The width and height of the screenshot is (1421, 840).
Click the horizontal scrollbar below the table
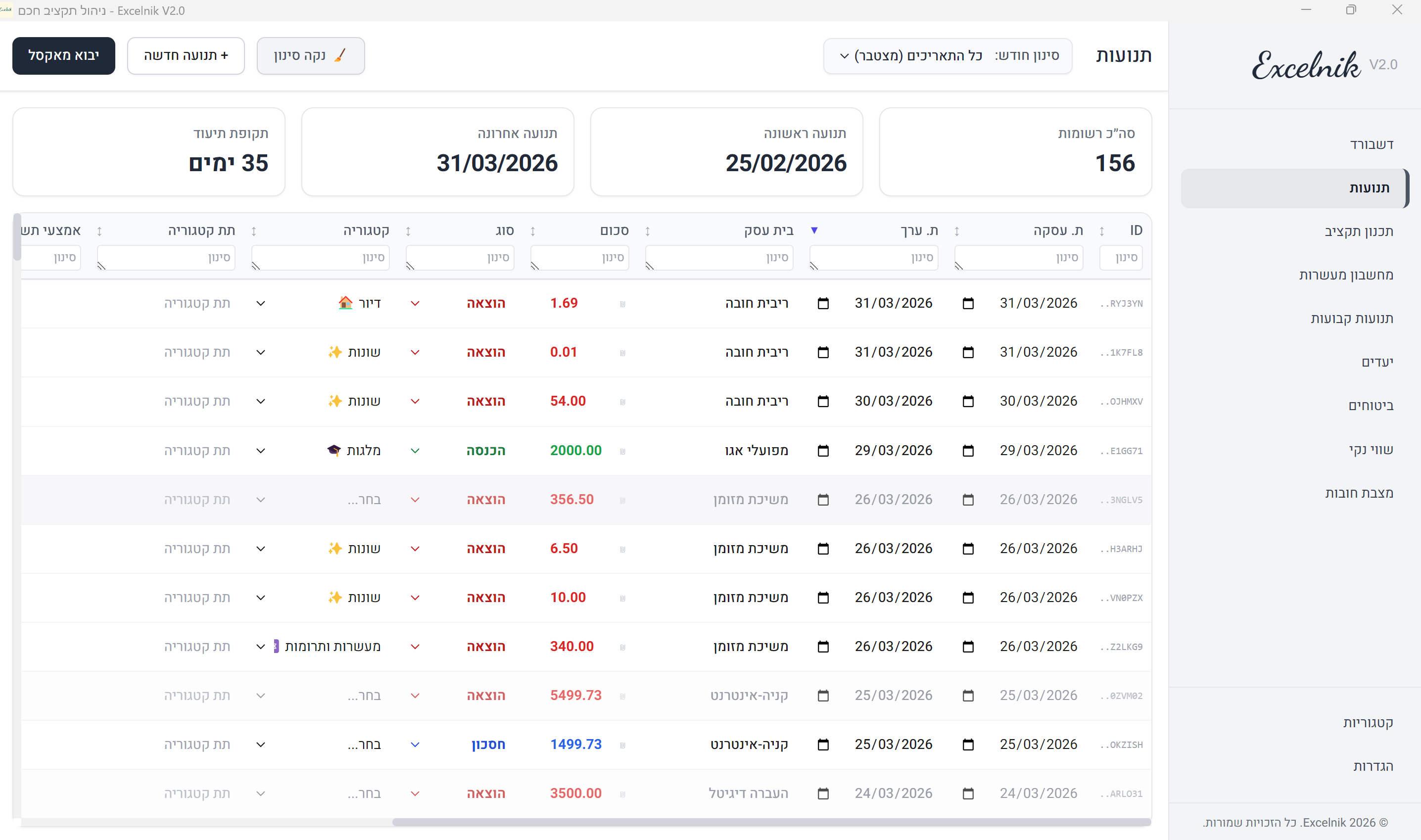pos(771,822)
